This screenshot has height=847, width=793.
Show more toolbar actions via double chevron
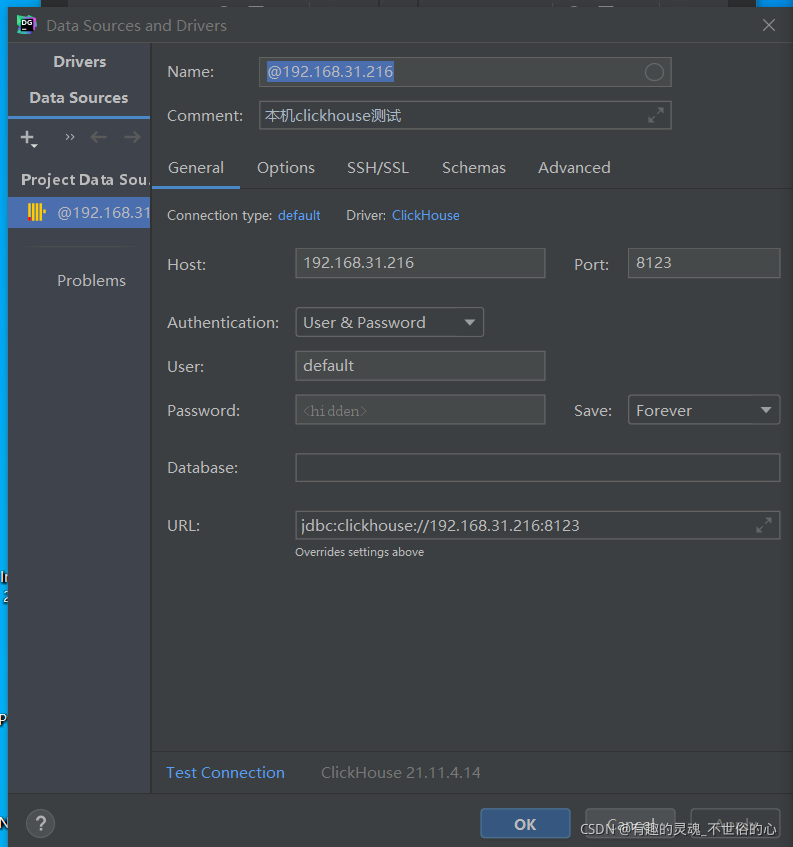[70, 137]
